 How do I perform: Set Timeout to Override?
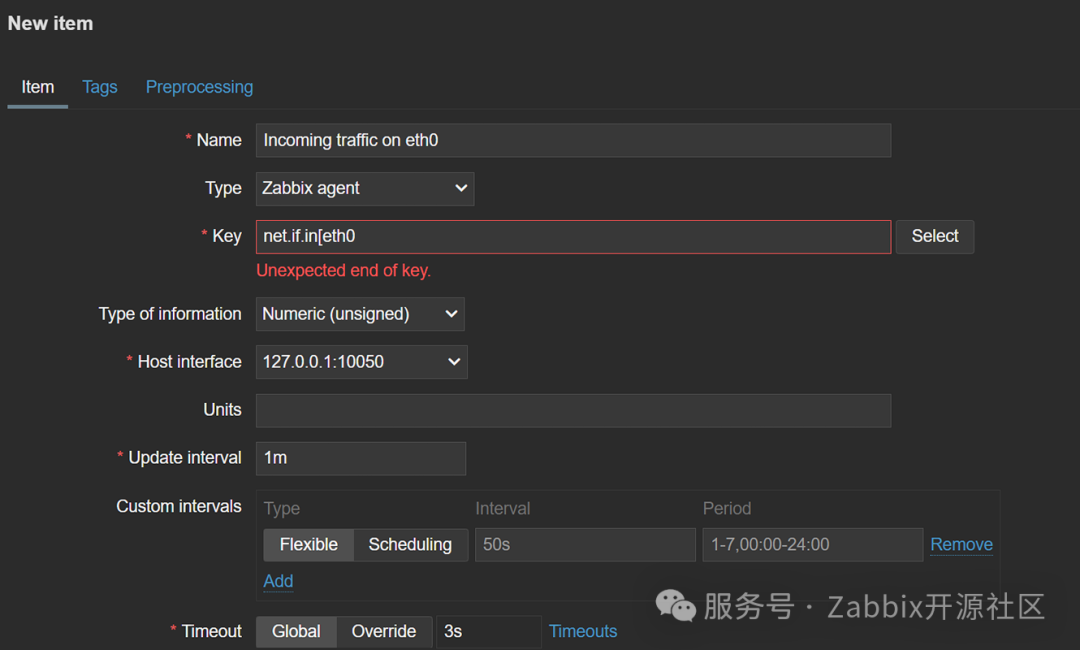pyautogui.click(x=384, y=631)
